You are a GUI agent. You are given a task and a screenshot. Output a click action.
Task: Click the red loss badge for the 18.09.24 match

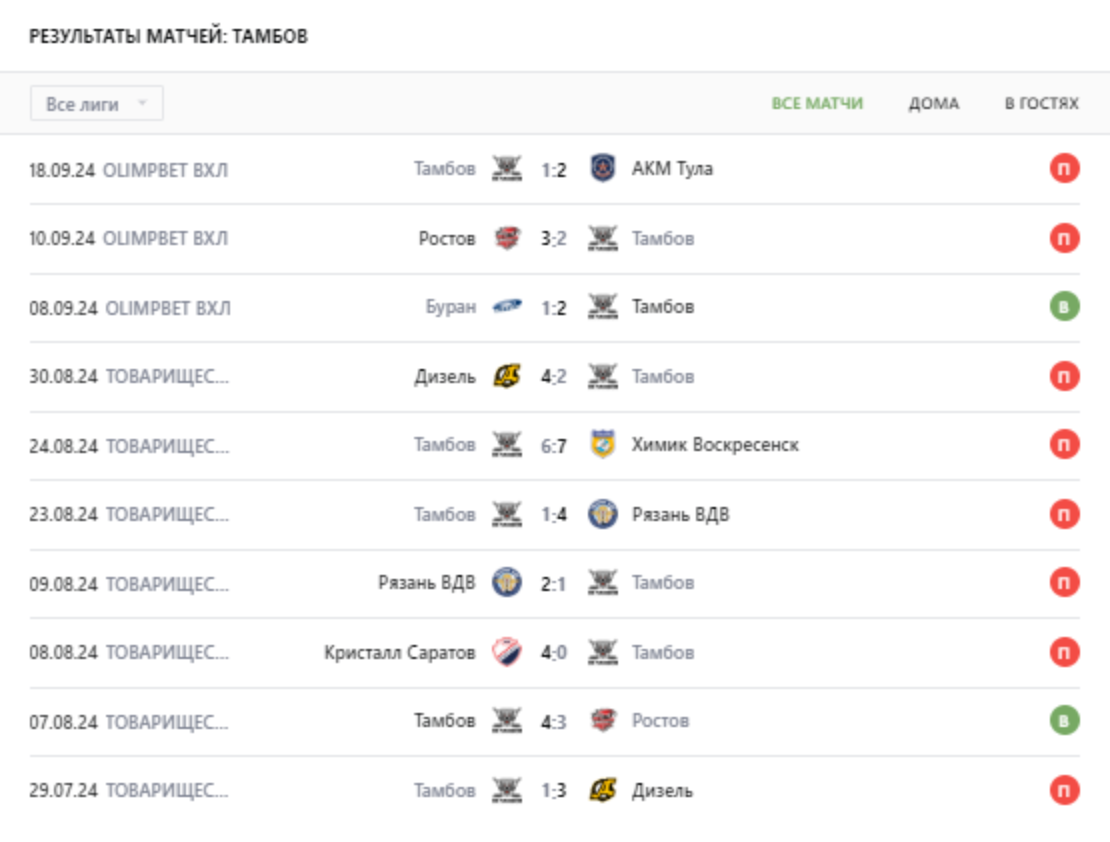tap(1064, 169)
